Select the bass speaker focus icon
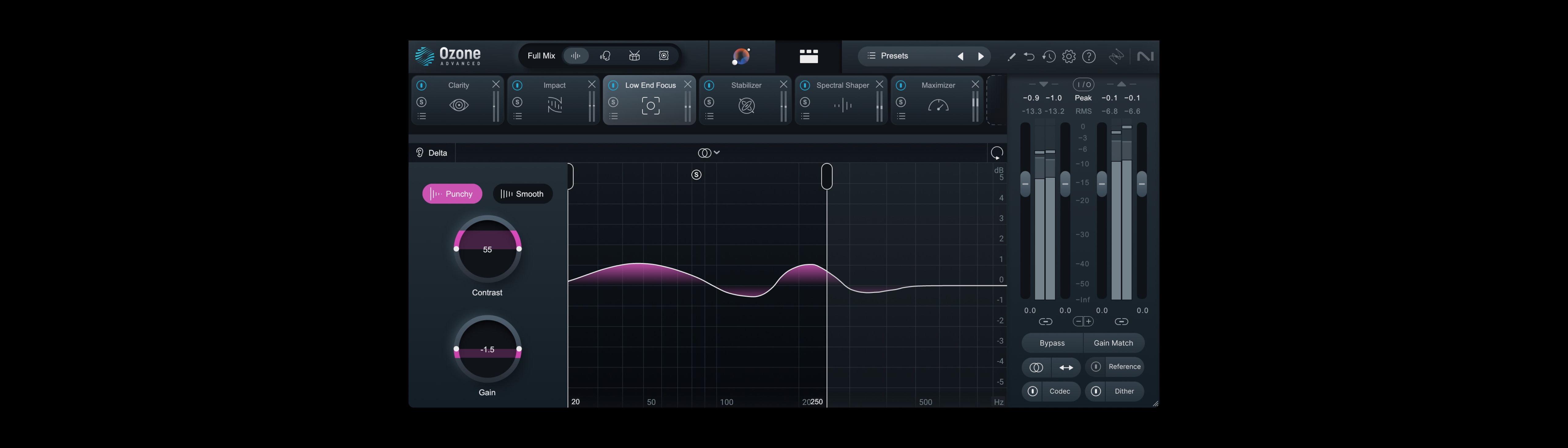Viewport: 1568px width, 448px height. pyautogui.click(x=664, y=56)
